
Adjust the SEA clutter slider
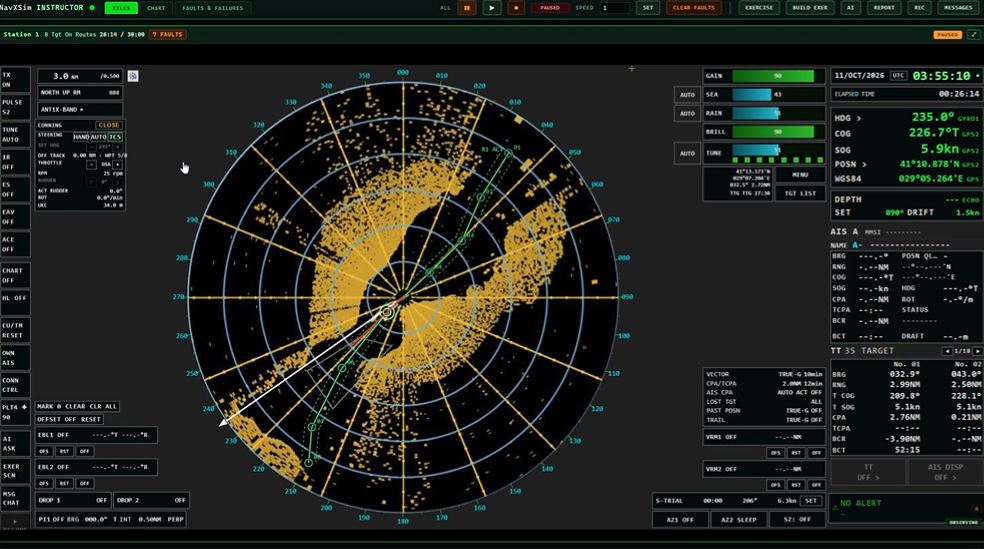[777, 95]
